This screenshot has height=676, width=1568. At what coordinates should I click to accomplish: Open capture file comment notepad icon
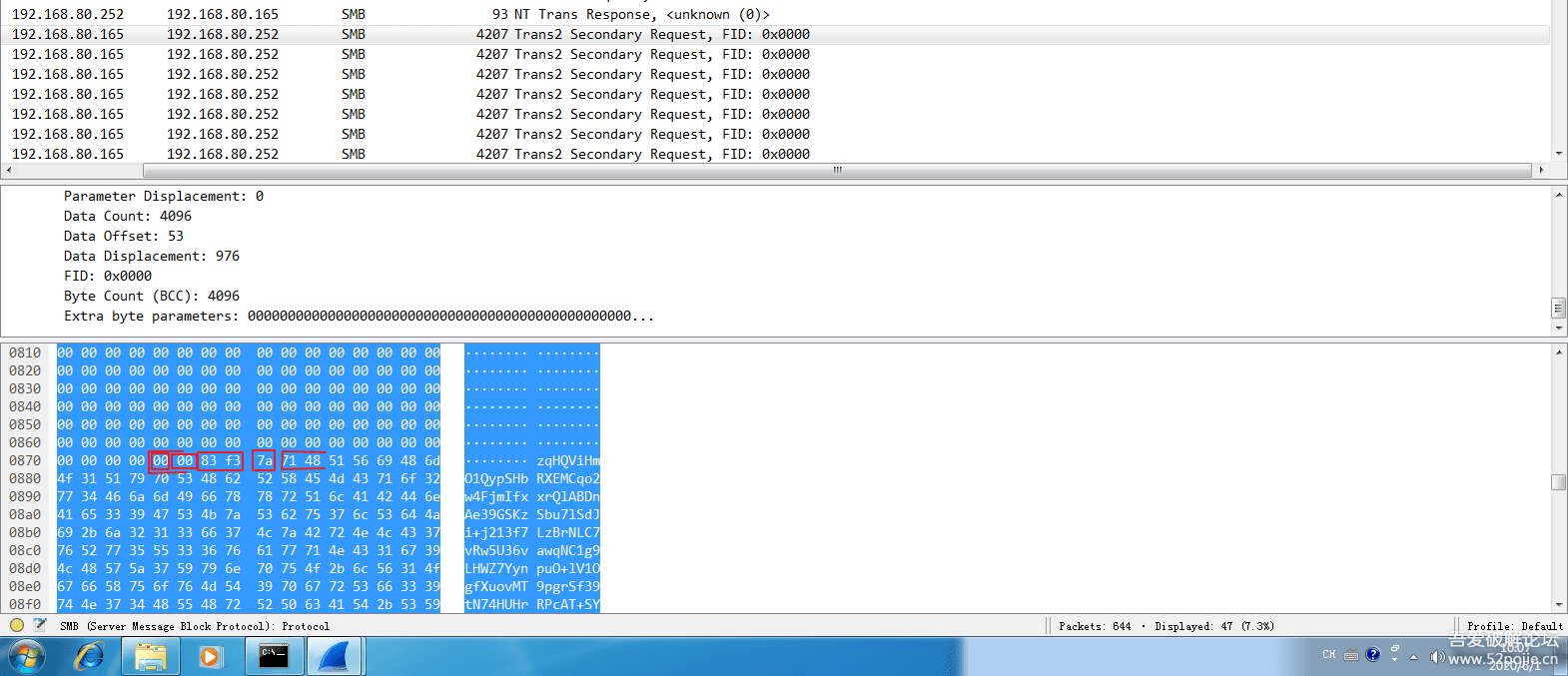tap(40, 625)
